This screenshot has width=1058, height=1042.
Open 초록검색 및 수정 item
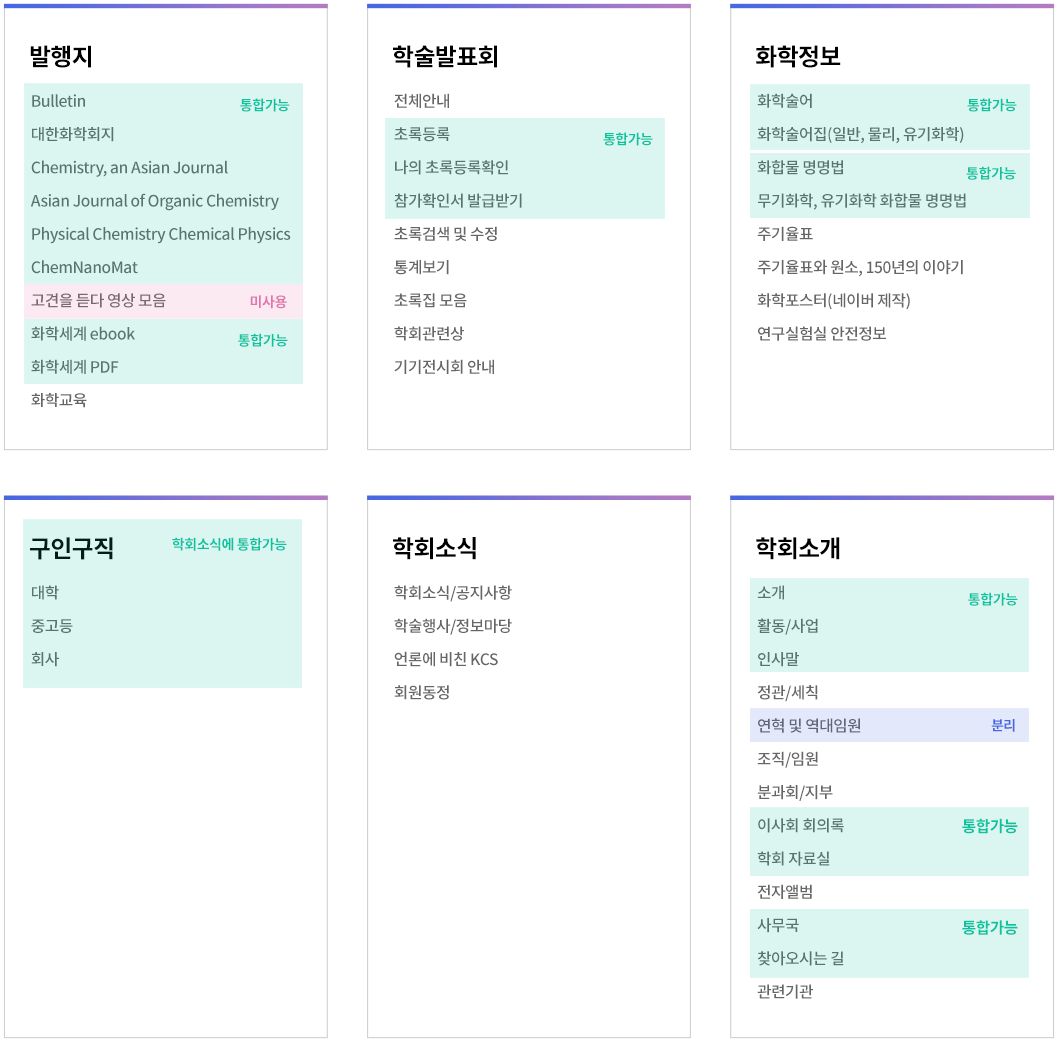(x=445, y=234)
